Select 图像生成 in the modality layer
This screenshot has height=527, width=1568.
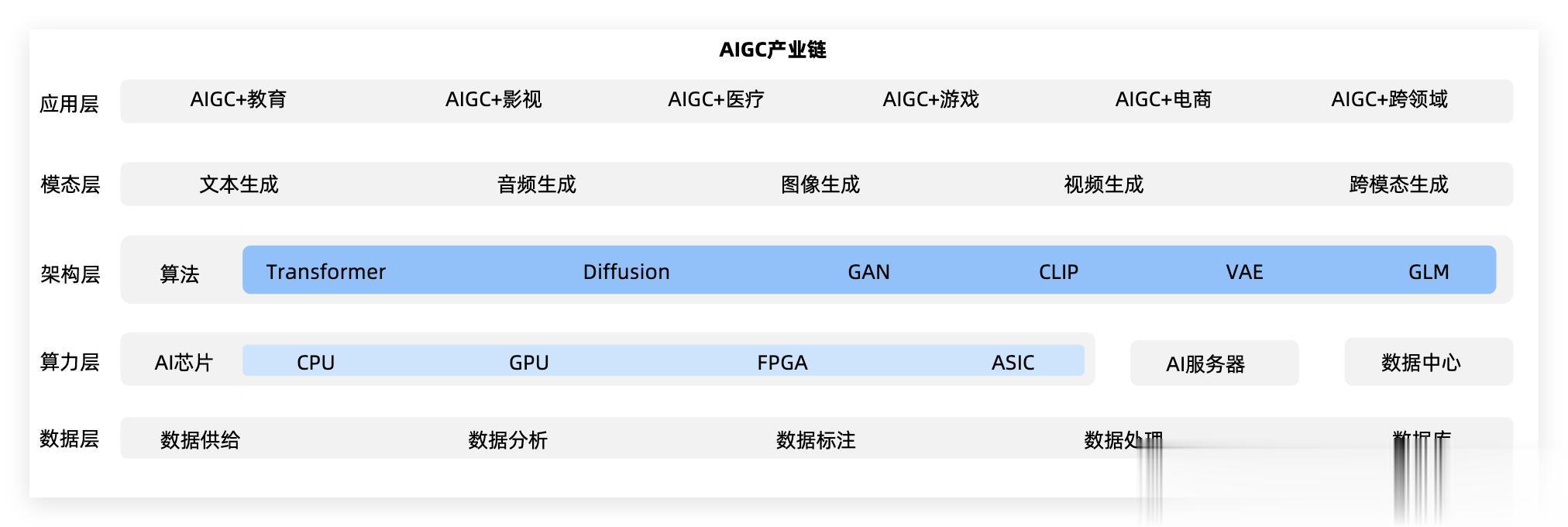point(820,184)
